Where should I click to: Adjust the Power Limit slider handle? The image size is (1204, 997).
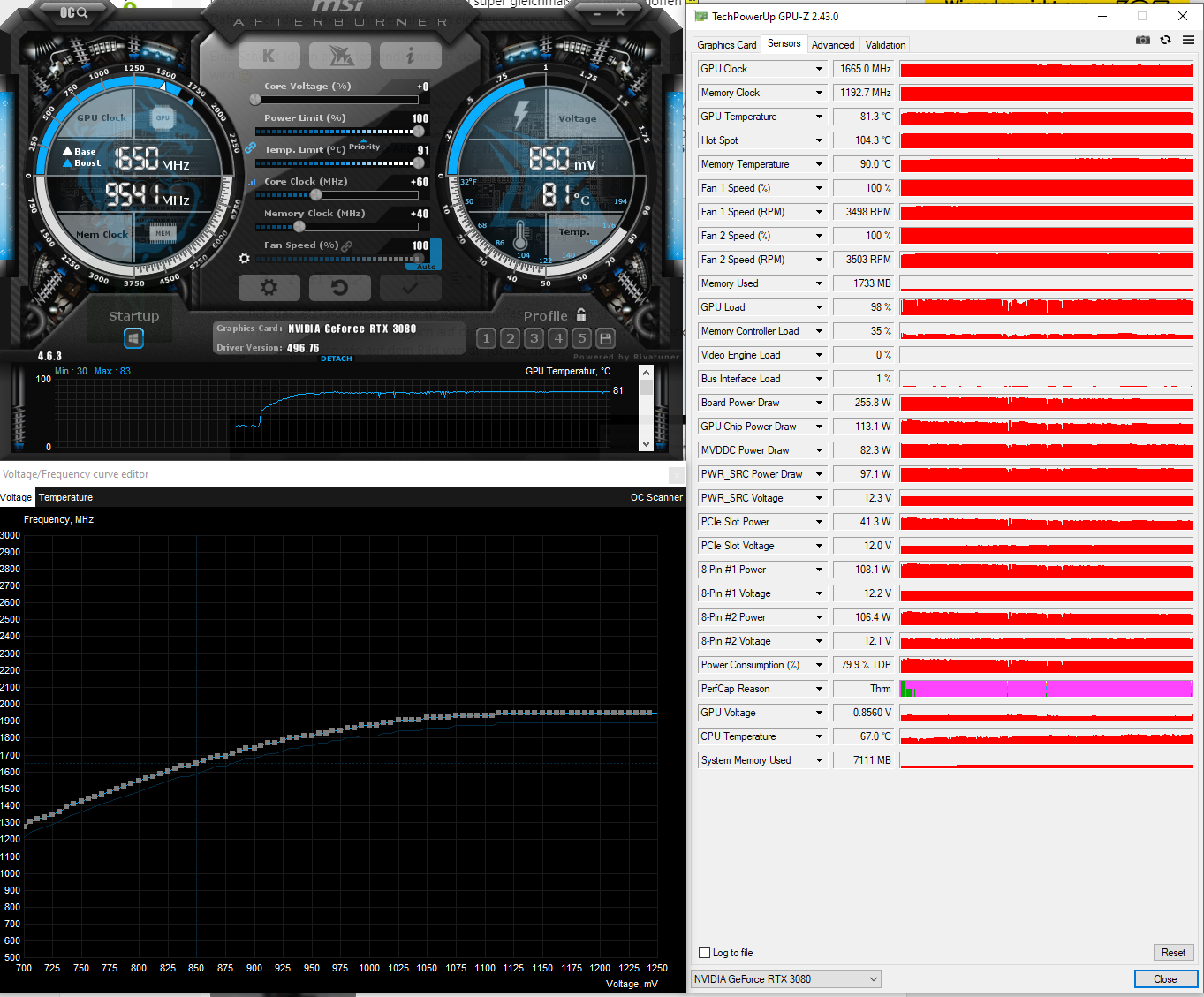pyautogui.click(x=419, y=132)
